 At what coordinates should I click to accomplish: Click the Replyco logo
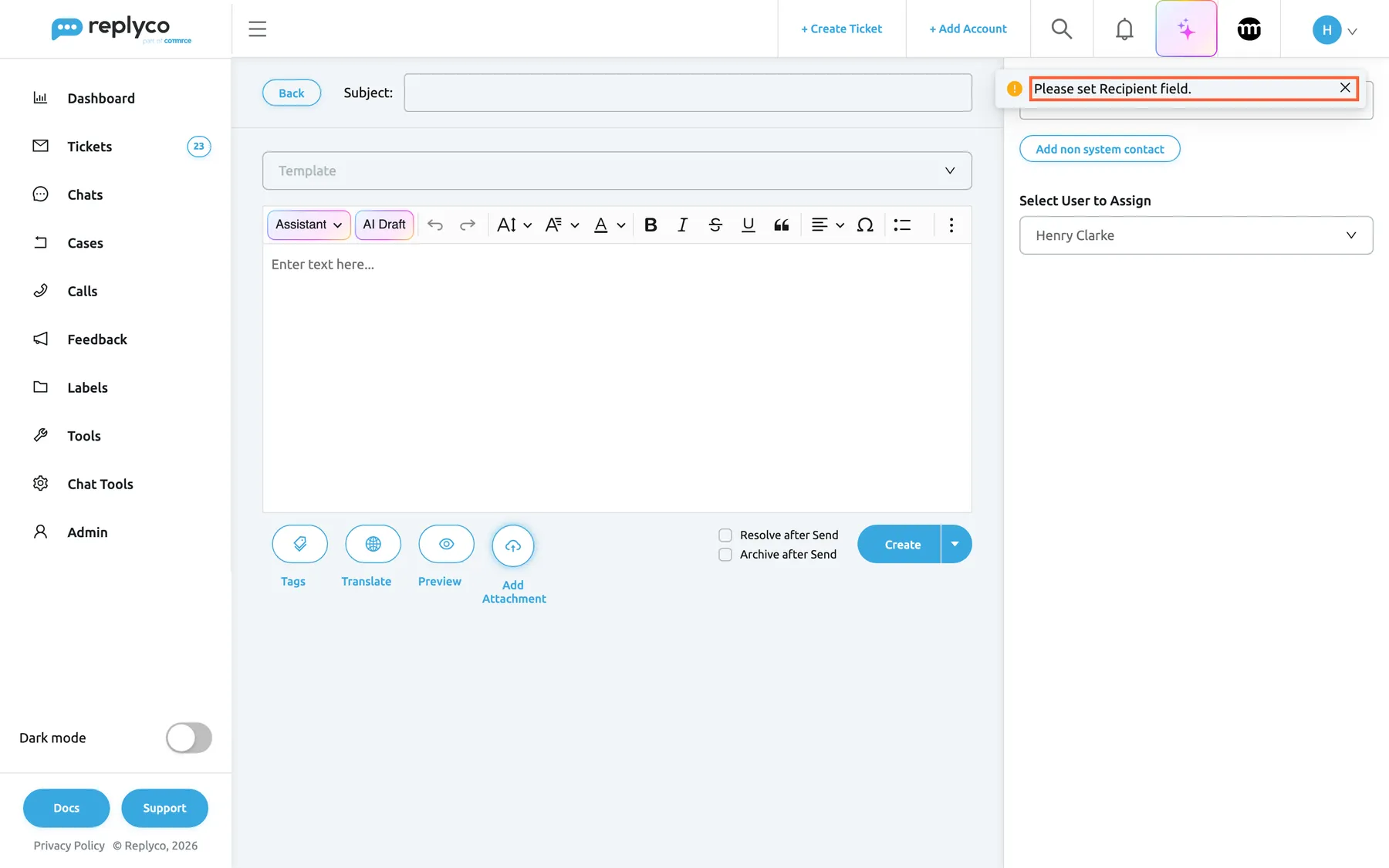tap(121, 29)
